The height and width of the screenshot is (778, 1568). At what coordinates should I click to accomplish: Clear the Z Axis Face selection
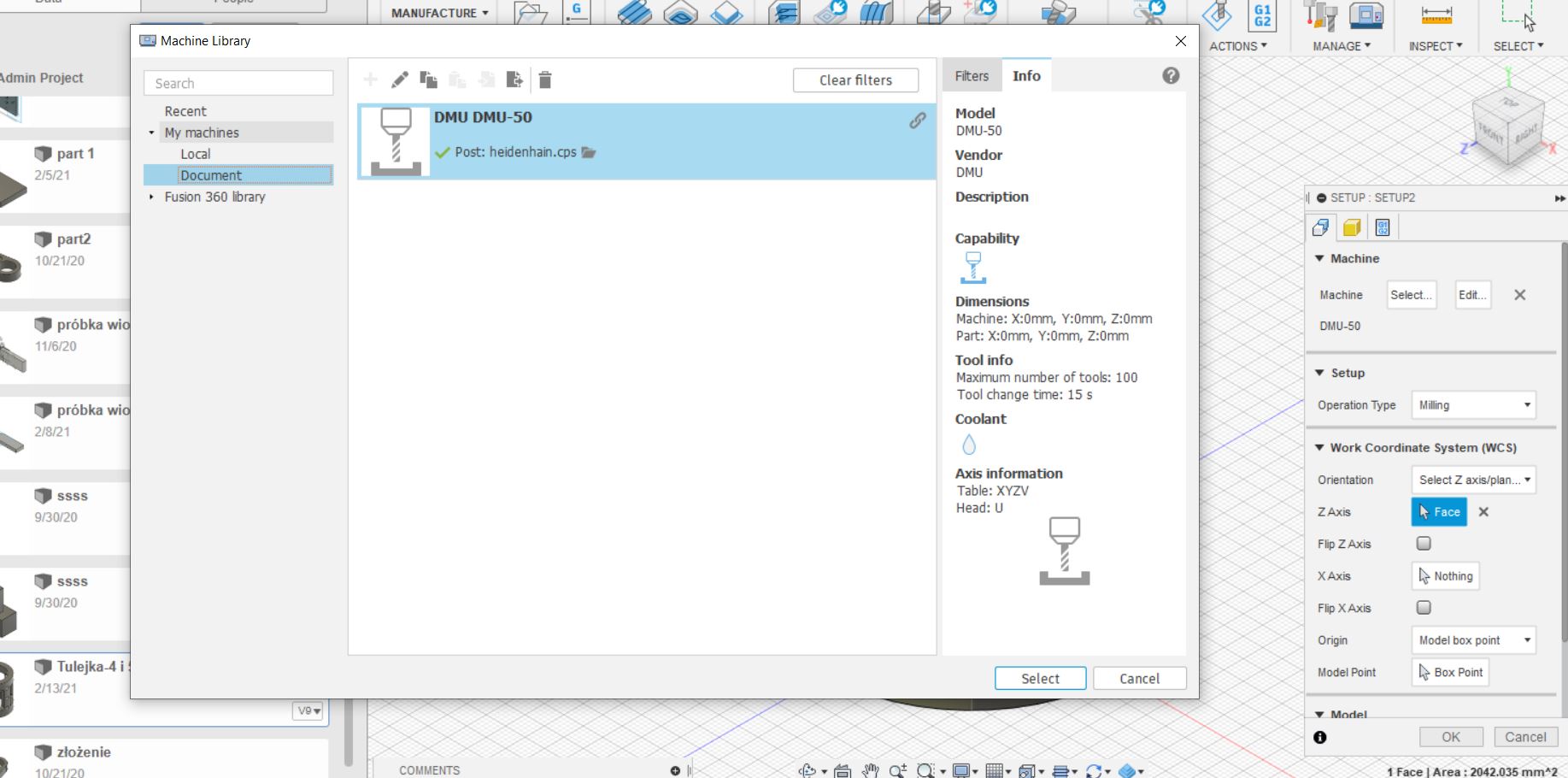(1483, 512)
